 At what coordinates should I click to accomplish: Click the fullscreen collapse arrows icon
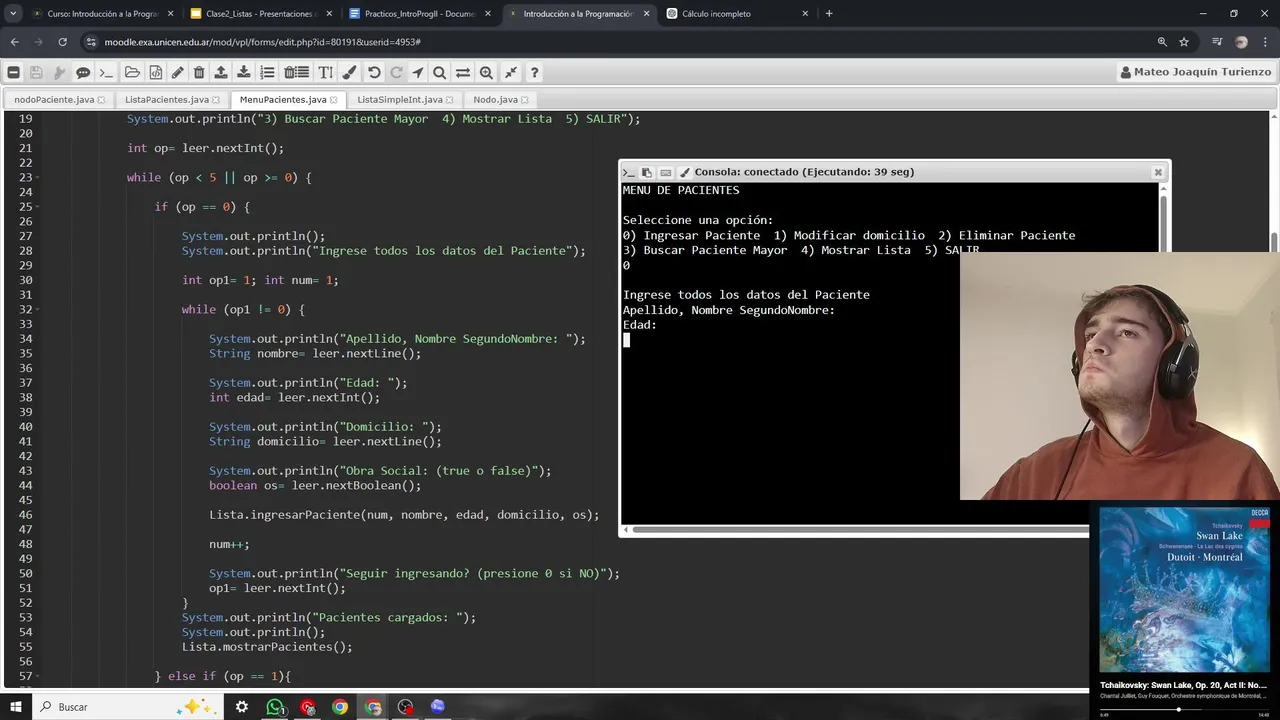[511, 72]
